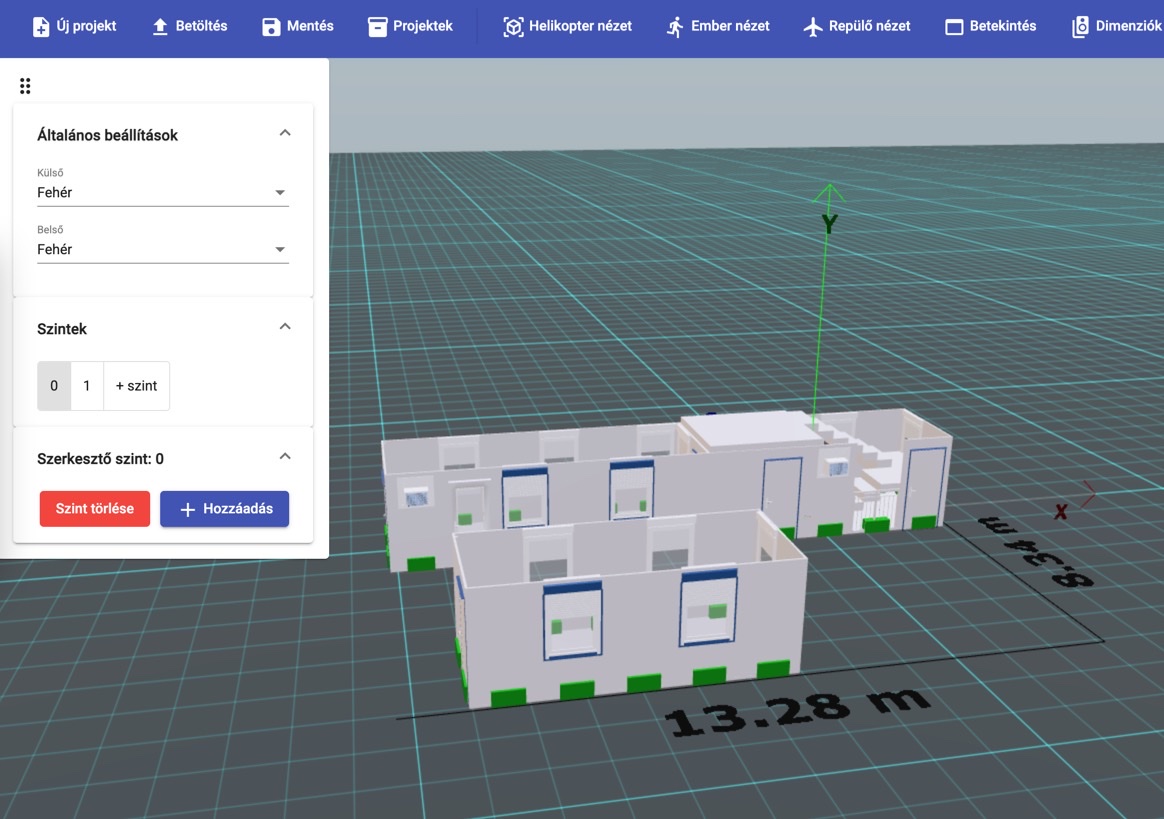The width and height of the screenshot is (1164, 819).
Task: Click the Betekintés rectangle icon
Action: coord(954,27)
